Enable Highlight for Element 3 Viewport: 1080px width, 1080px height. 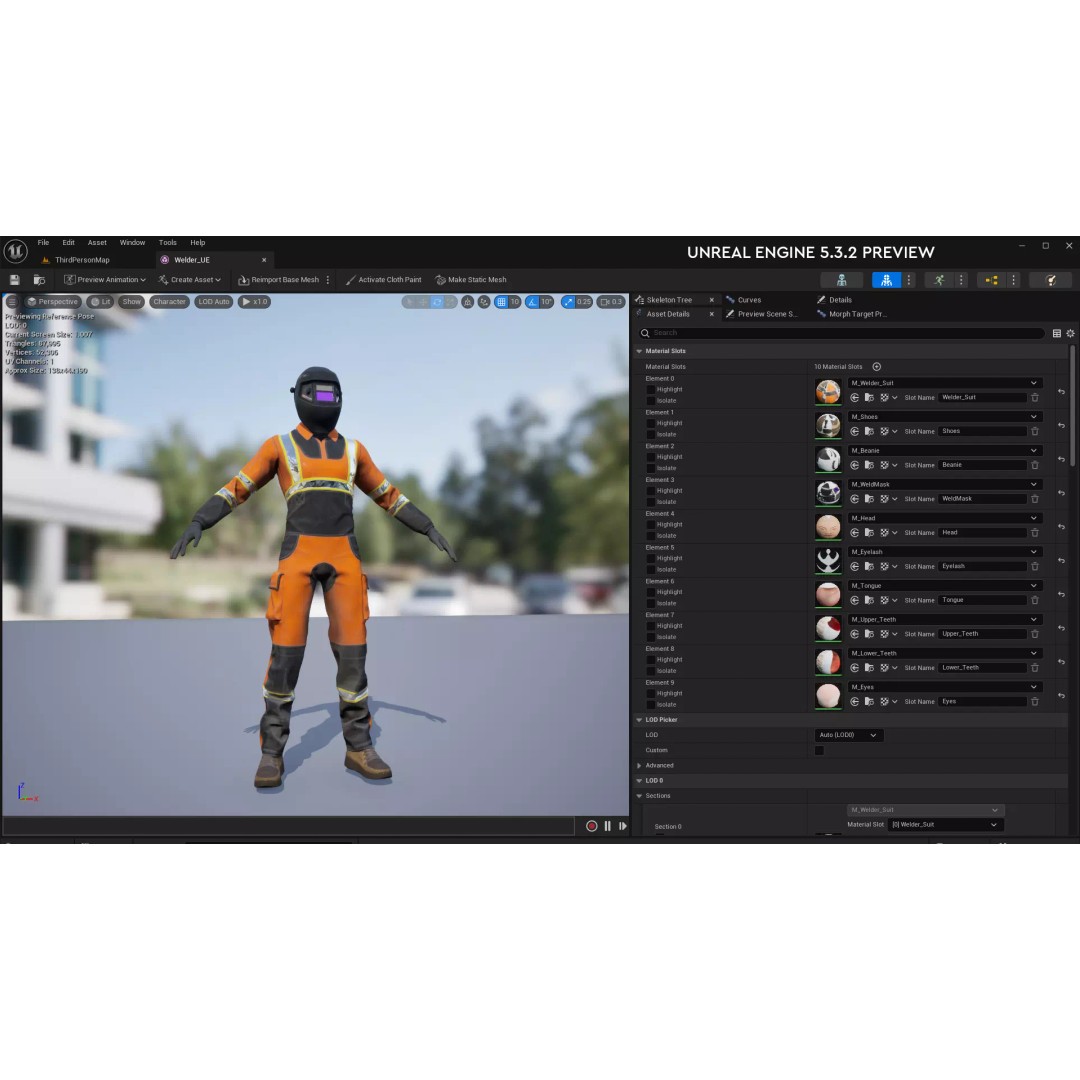coord(650,490)
